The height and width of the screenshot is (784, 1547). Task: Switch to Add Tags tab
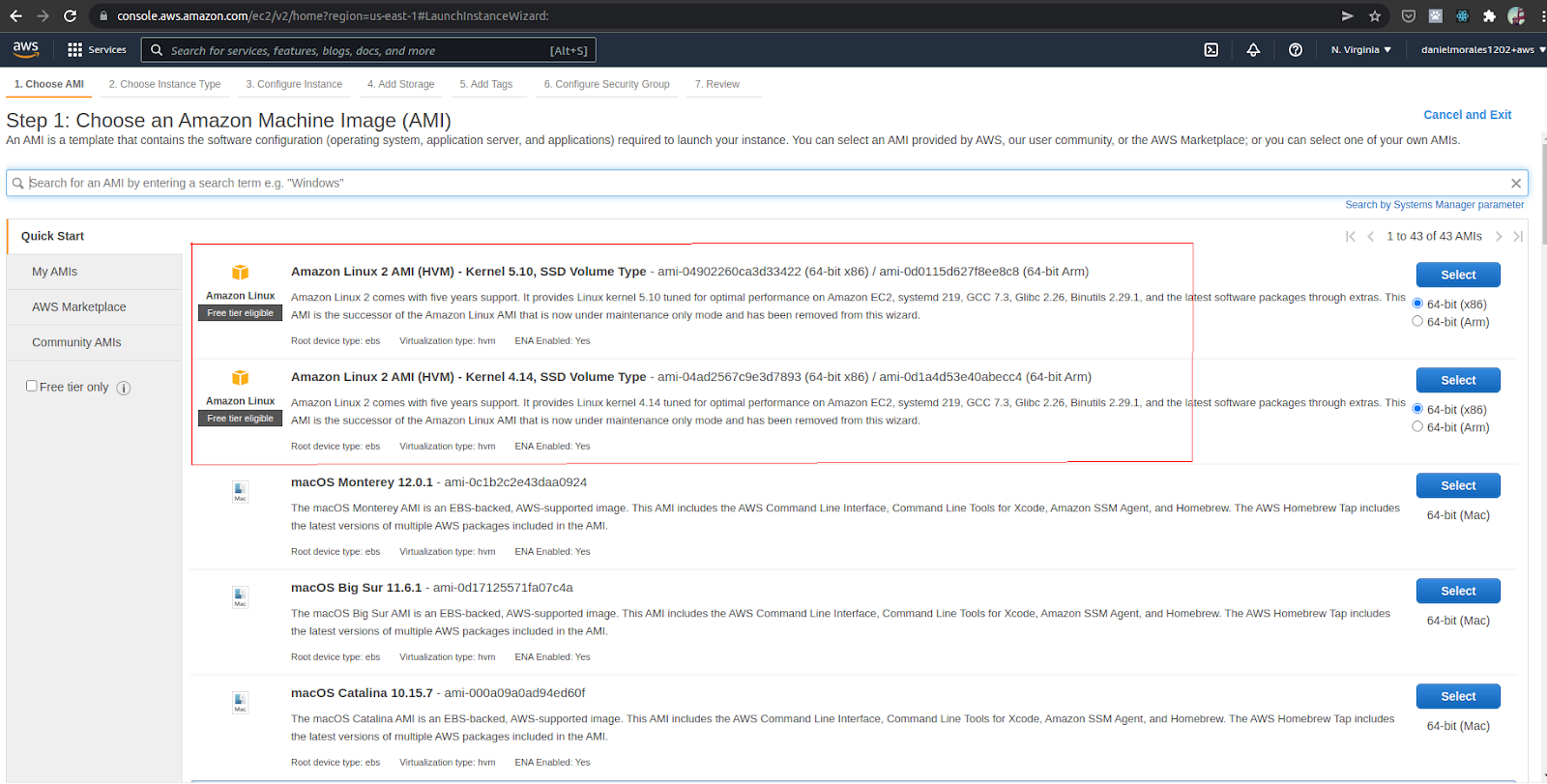[486, 84]
